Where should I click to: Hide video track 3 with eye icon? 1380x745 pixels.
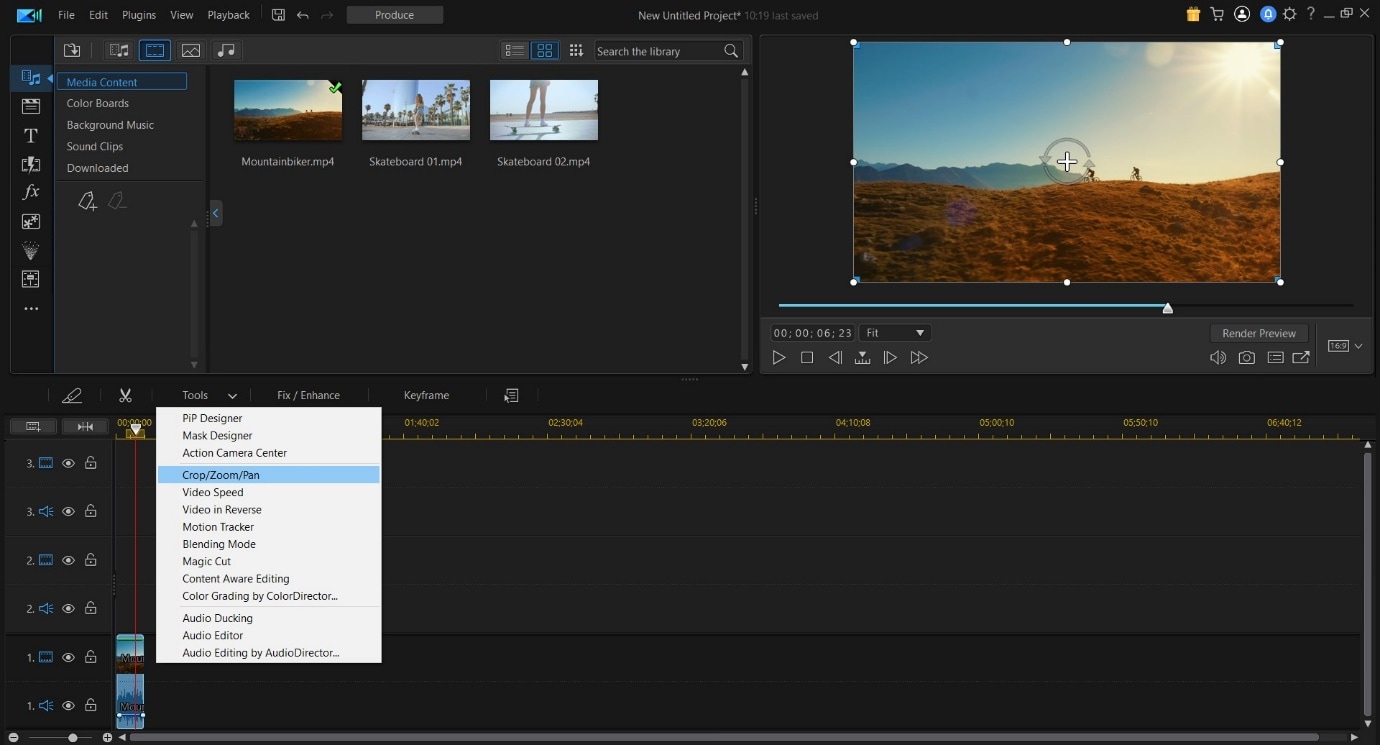coord(68,463)
